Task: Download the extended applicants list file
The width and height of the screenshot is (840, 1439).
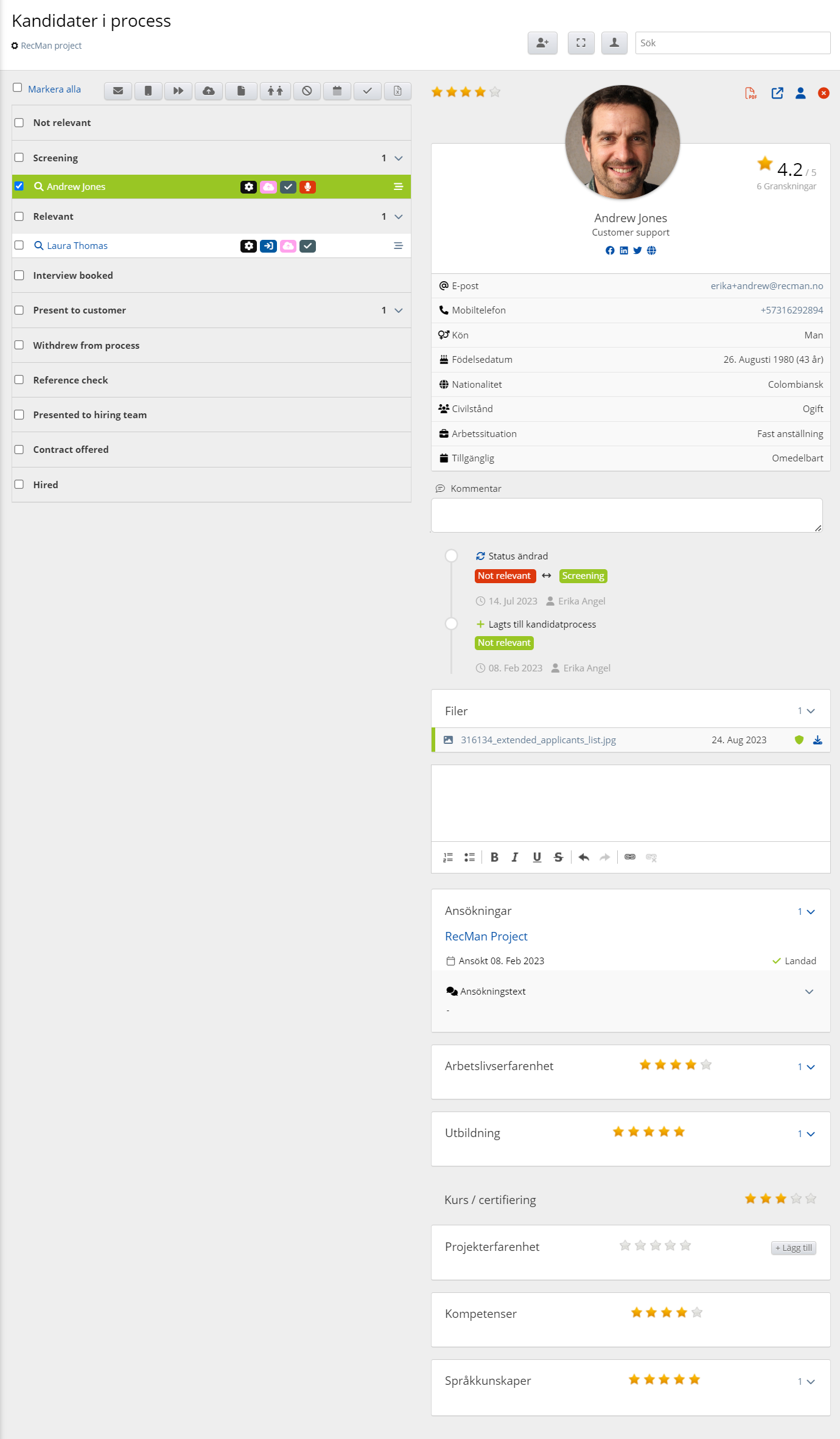Action: click(817, 740)
